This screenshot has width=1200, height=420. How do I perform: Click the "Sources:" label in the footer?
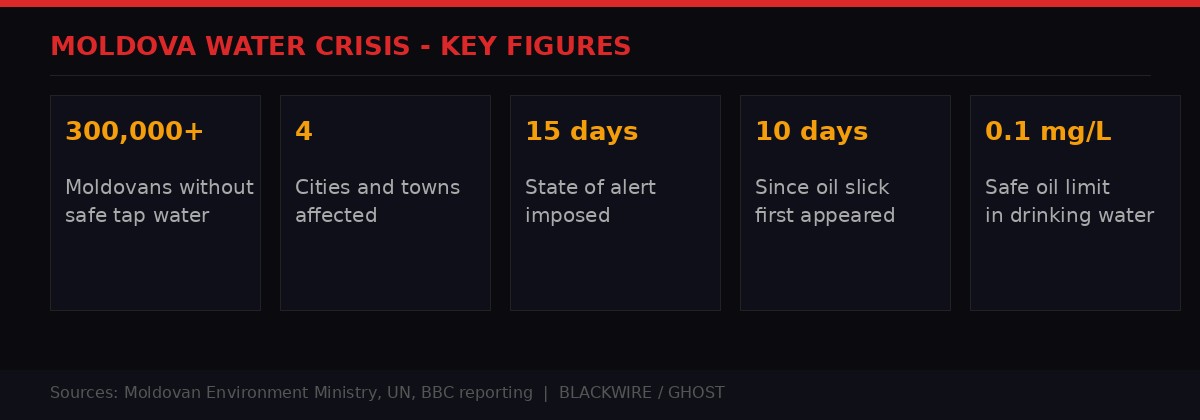coord(84,393)
